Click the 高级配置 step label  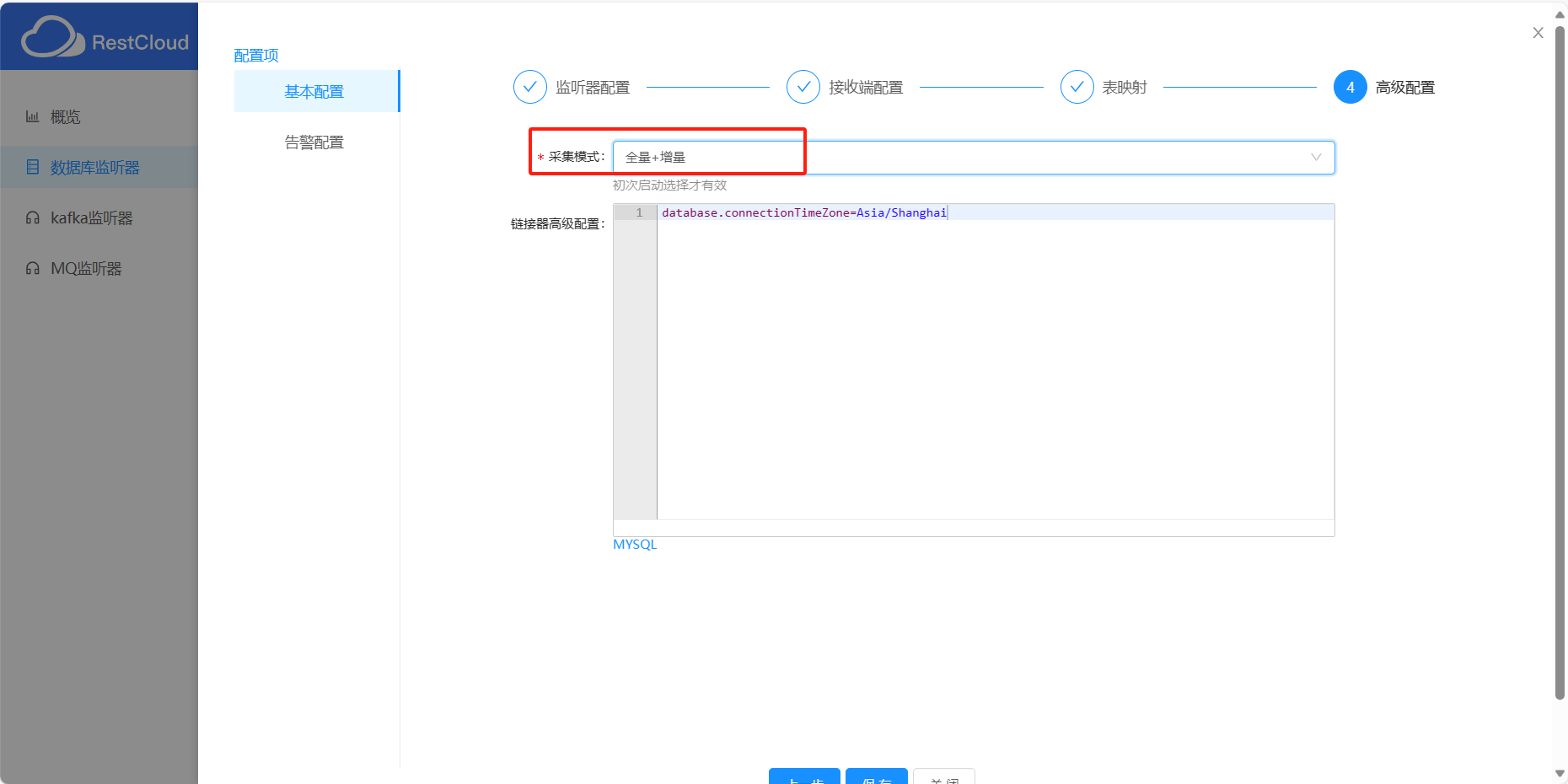click(1405, 88)
